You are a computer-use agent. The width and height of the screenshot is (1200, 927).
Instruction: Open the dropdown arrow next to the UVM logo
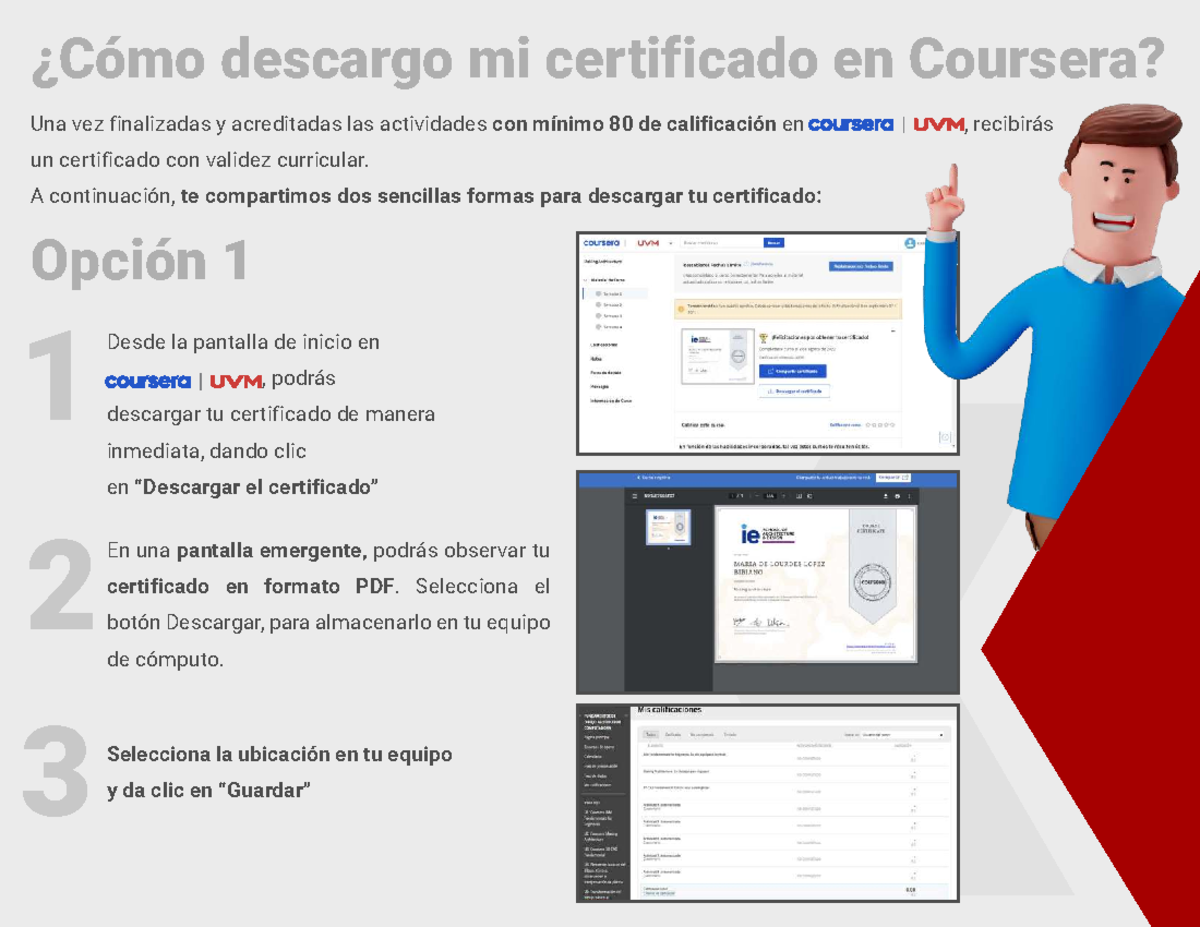click(670, 243)
